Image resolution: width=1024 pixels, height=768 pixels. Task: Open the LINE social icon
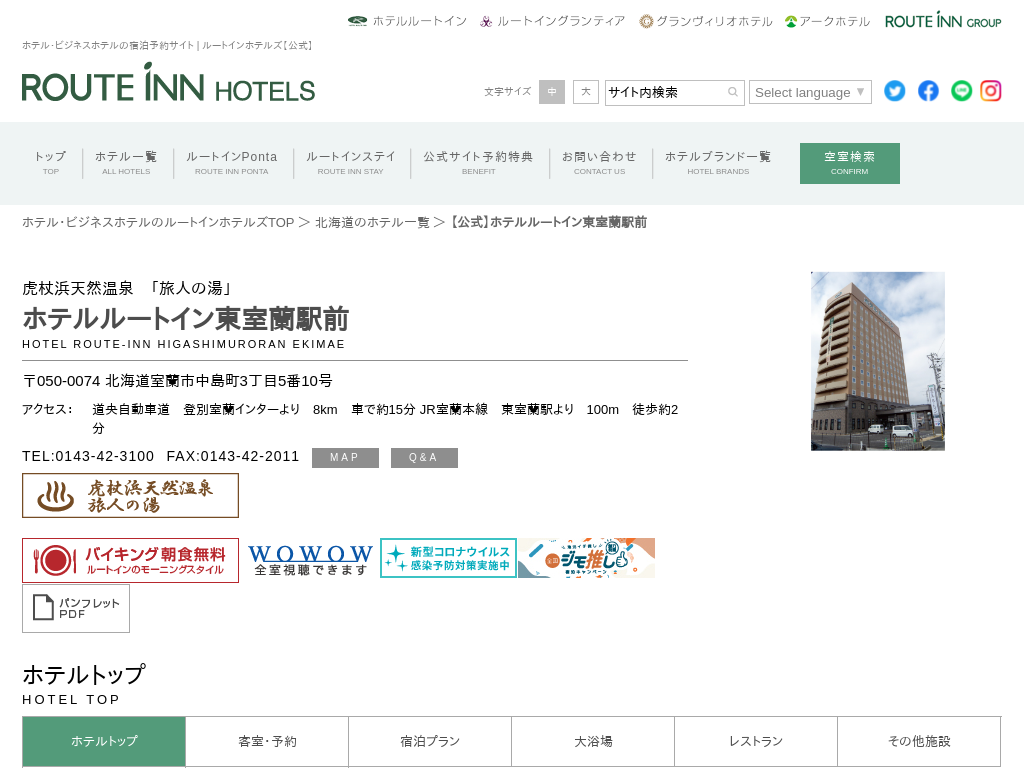click(x=961, y=91)
